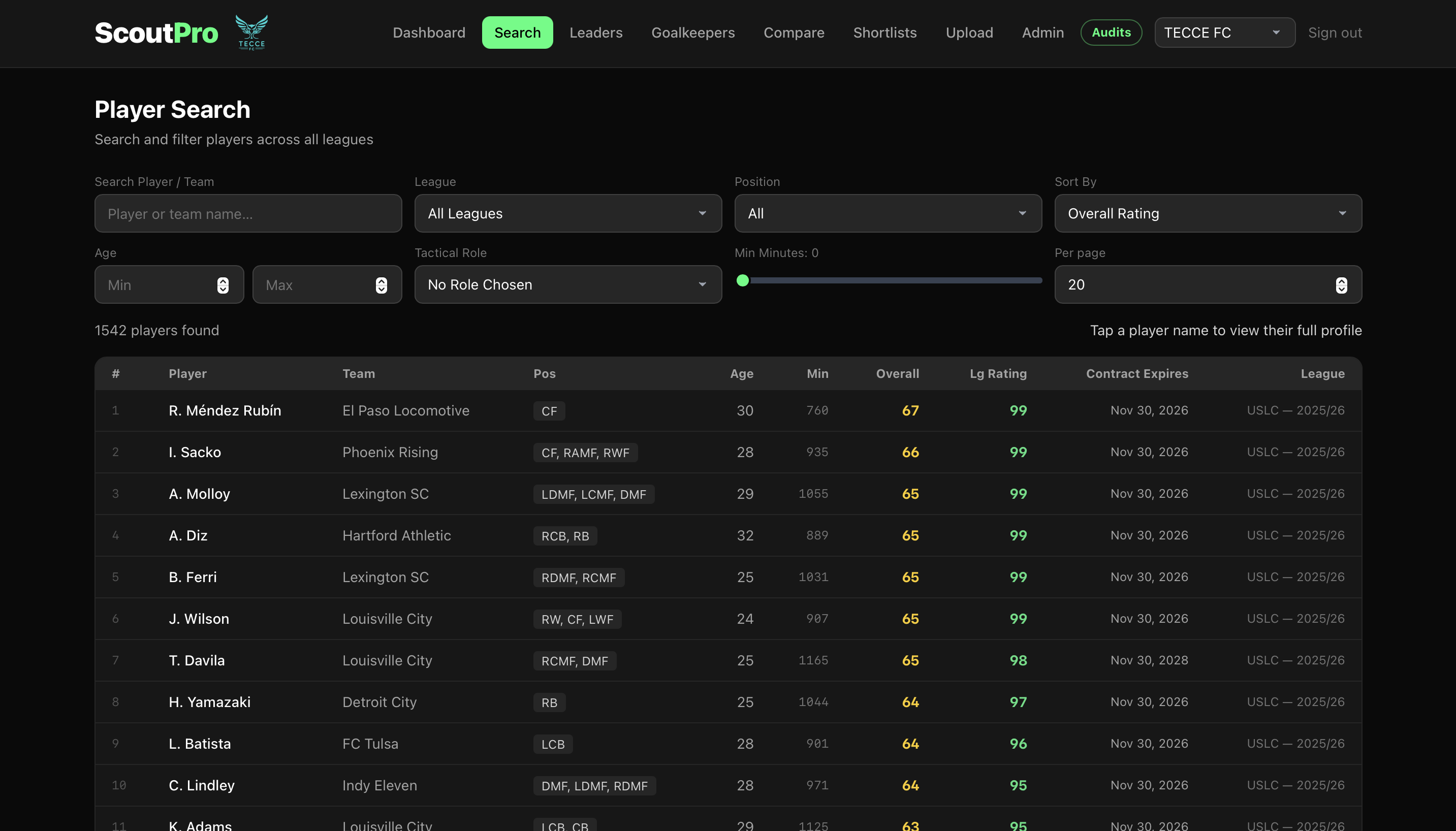Screen dimensions: 1456x831
Task: Open the Tactical Role dropdown
Action: coord(568,284)
